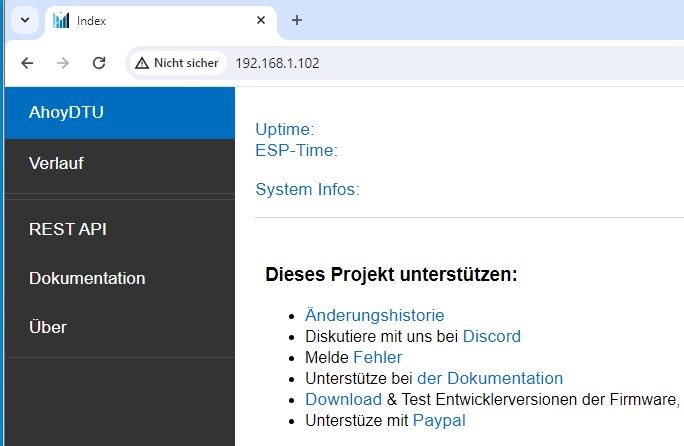Focus the address bar showing 192.168.1.102
The width and height of the screenshot is (684, 446).
click(400, 62)
